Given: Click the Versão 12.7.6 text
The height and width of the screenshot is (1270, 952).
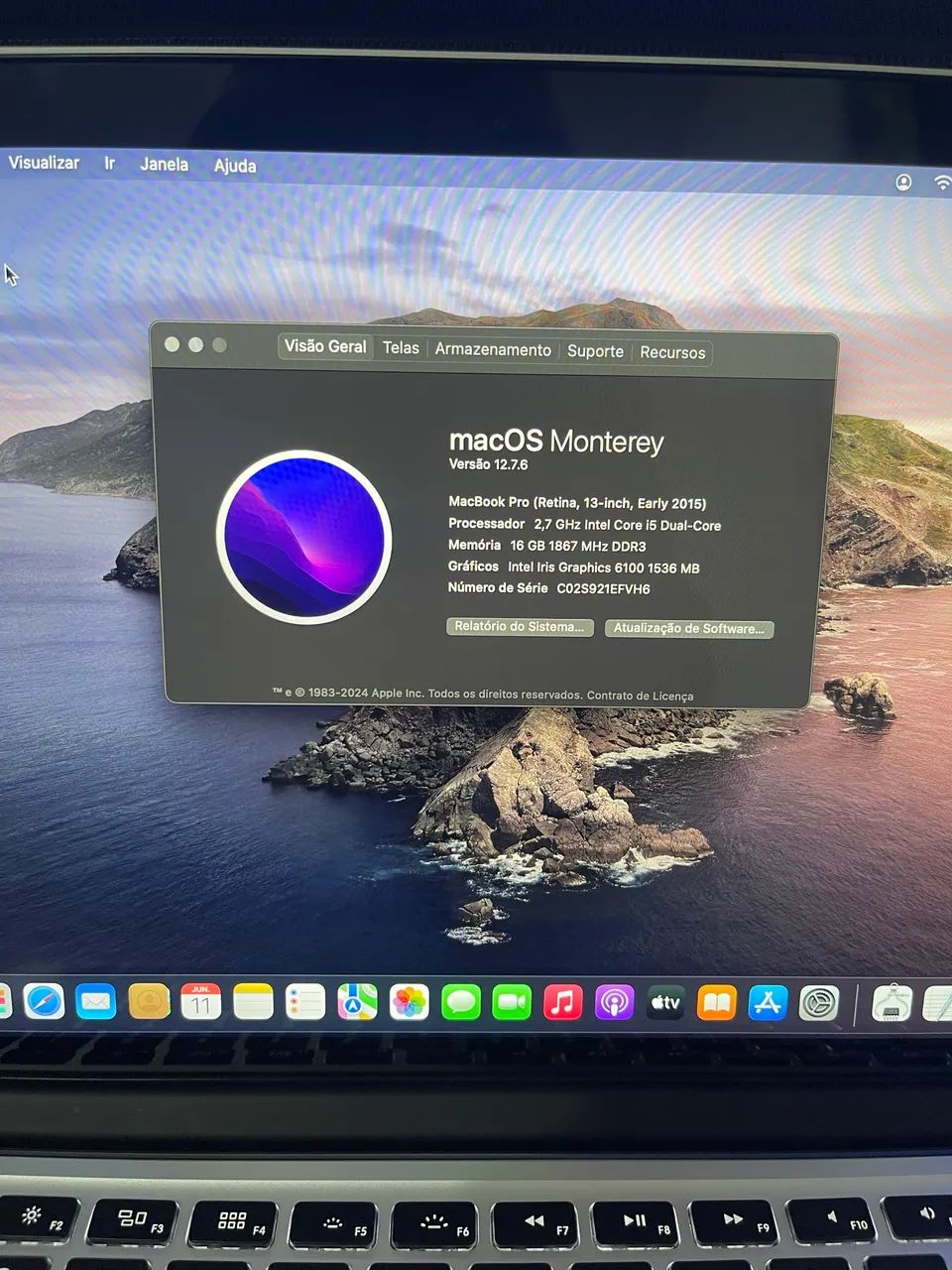Looking at the screenshot, I should click(488, 464).
